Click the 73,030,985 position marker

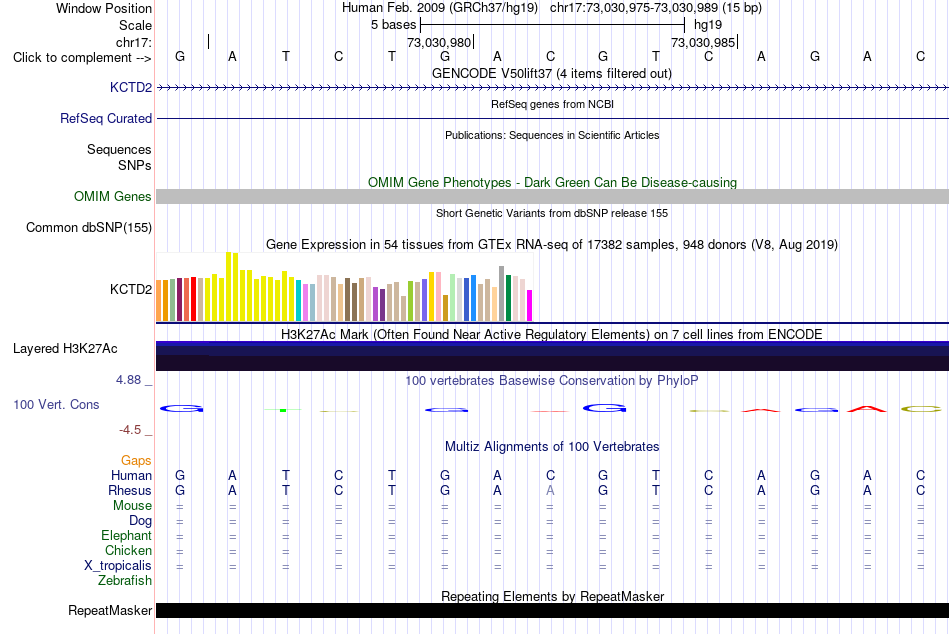tap(703, 42)
